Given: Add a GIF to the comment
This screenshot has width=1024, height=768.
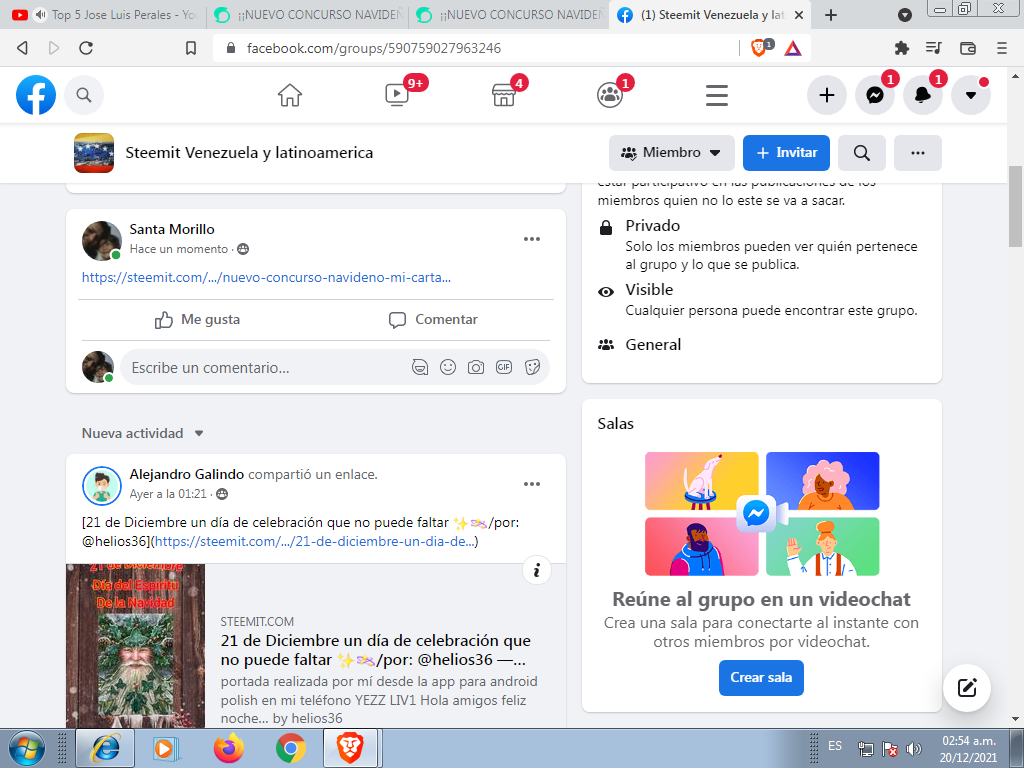Looking at the screenshot, I should pyautogui.click(x=504, y=367).
